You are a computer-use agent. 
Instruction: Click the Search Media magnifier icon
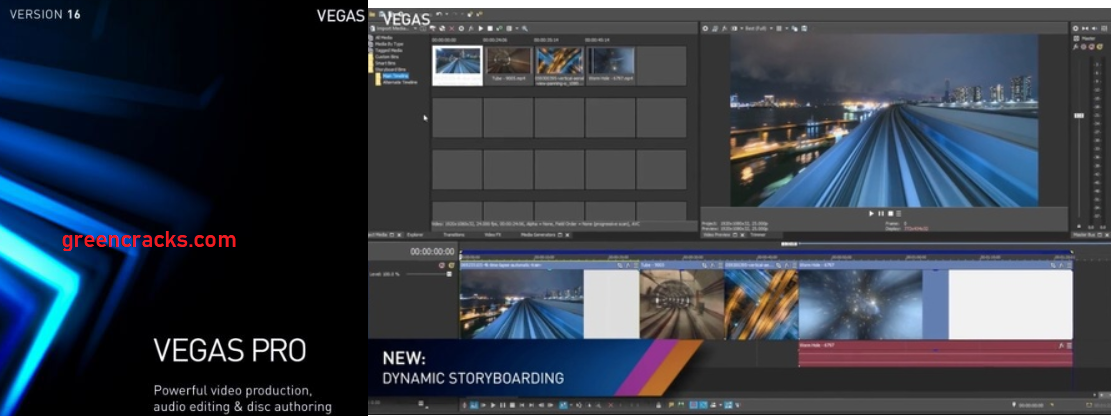click(x=525, y=28)
